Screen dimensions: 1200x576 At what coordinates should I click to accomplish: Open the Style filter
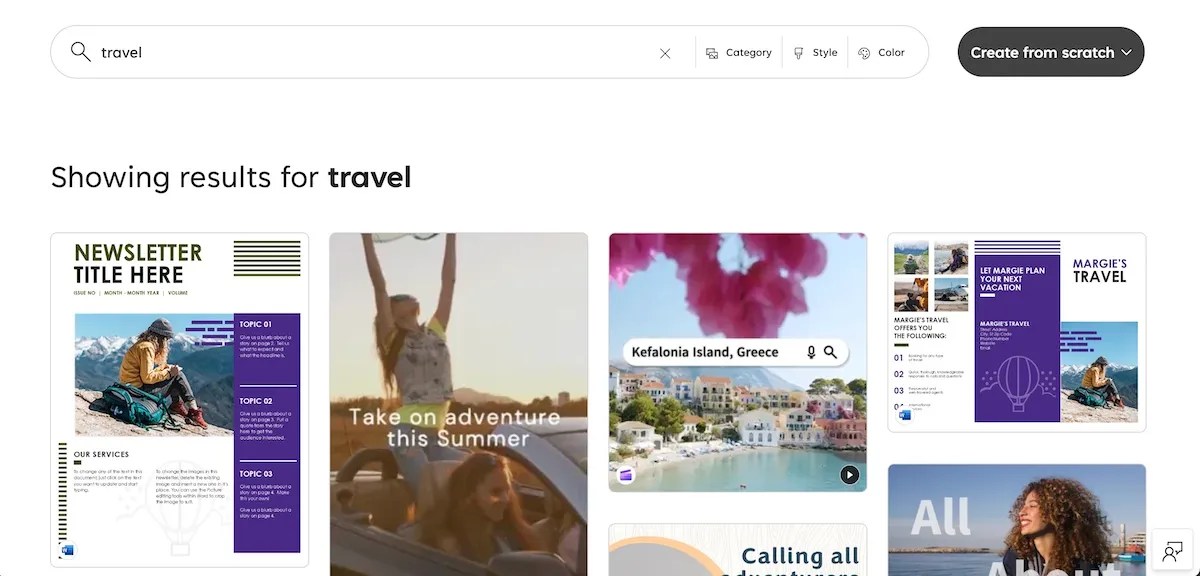(815, 53)
